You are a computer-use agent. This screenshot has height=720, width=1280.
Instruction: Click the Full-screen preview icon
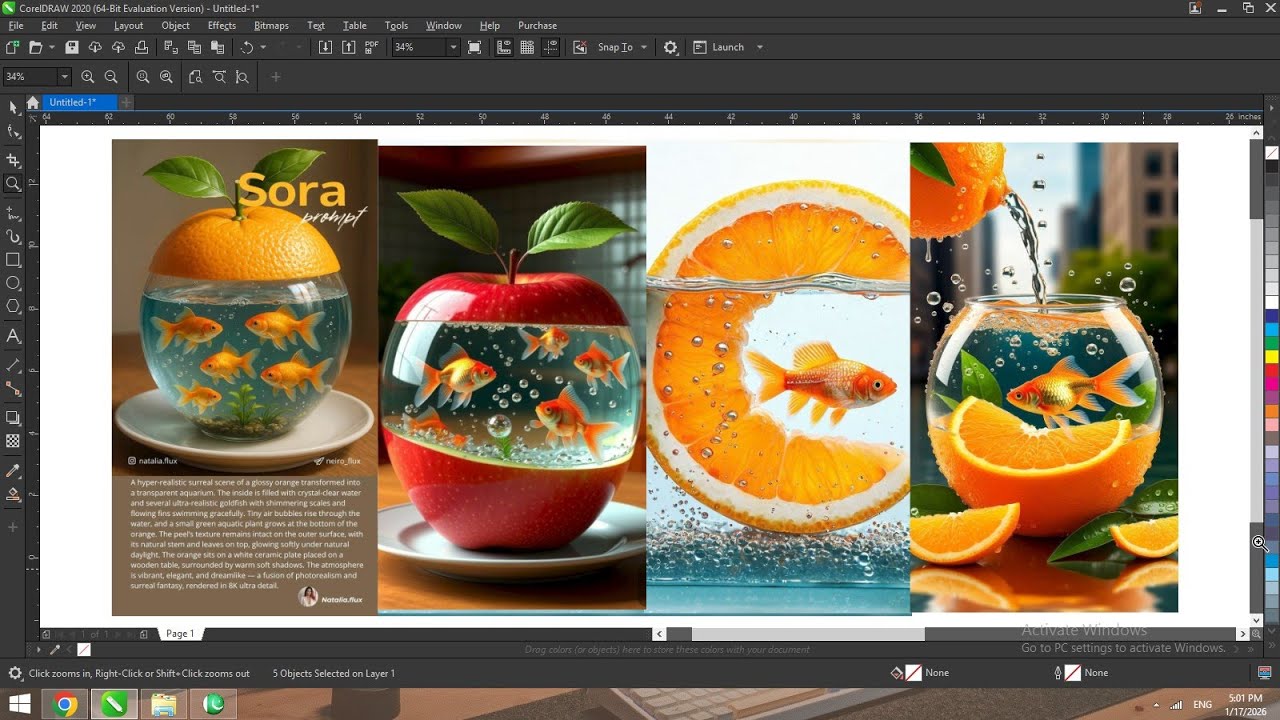coord(474,47)
